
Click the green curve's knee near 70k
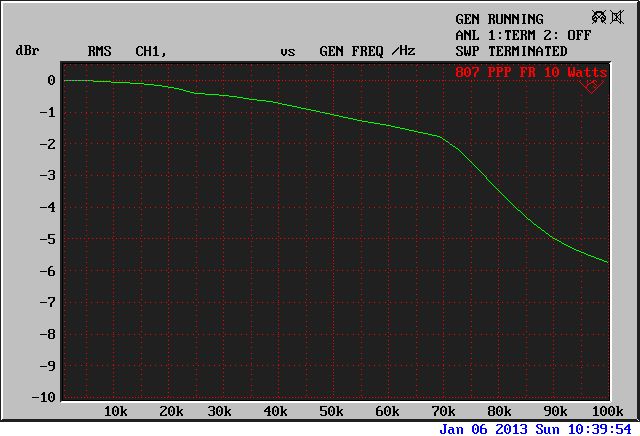pos(440,136)
